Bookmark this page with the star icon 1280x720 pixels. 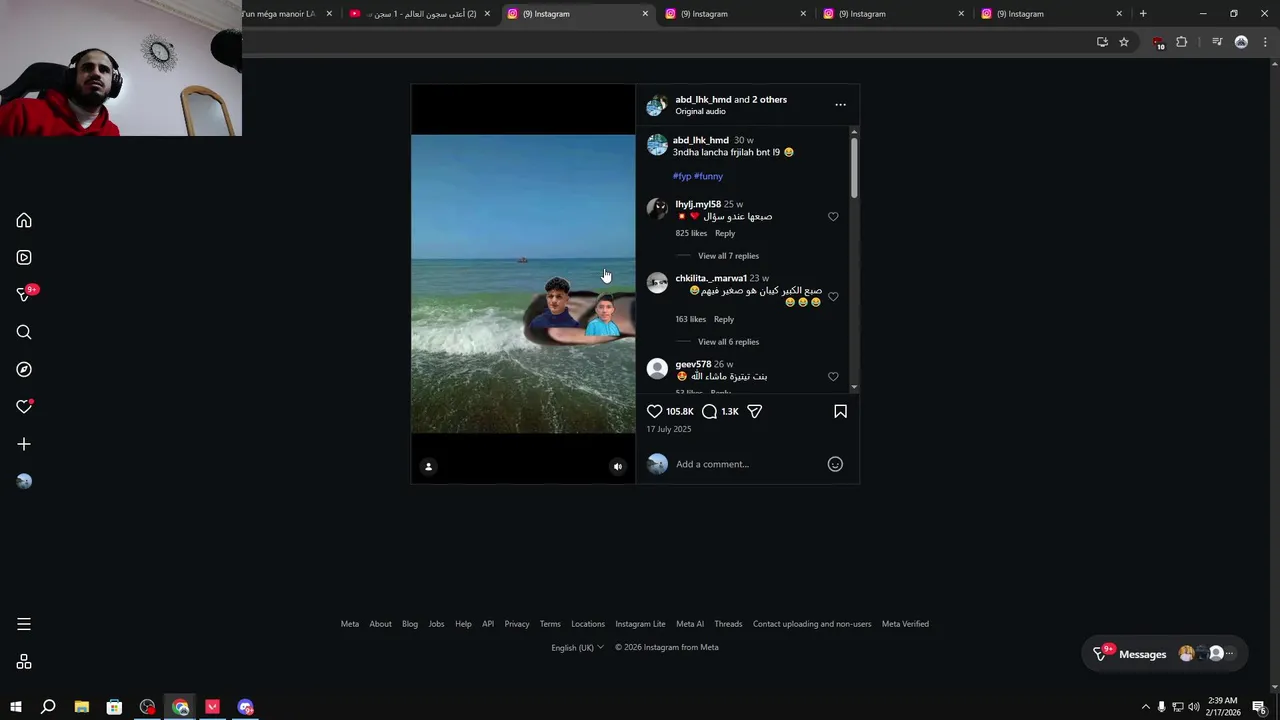(1124, 42)
